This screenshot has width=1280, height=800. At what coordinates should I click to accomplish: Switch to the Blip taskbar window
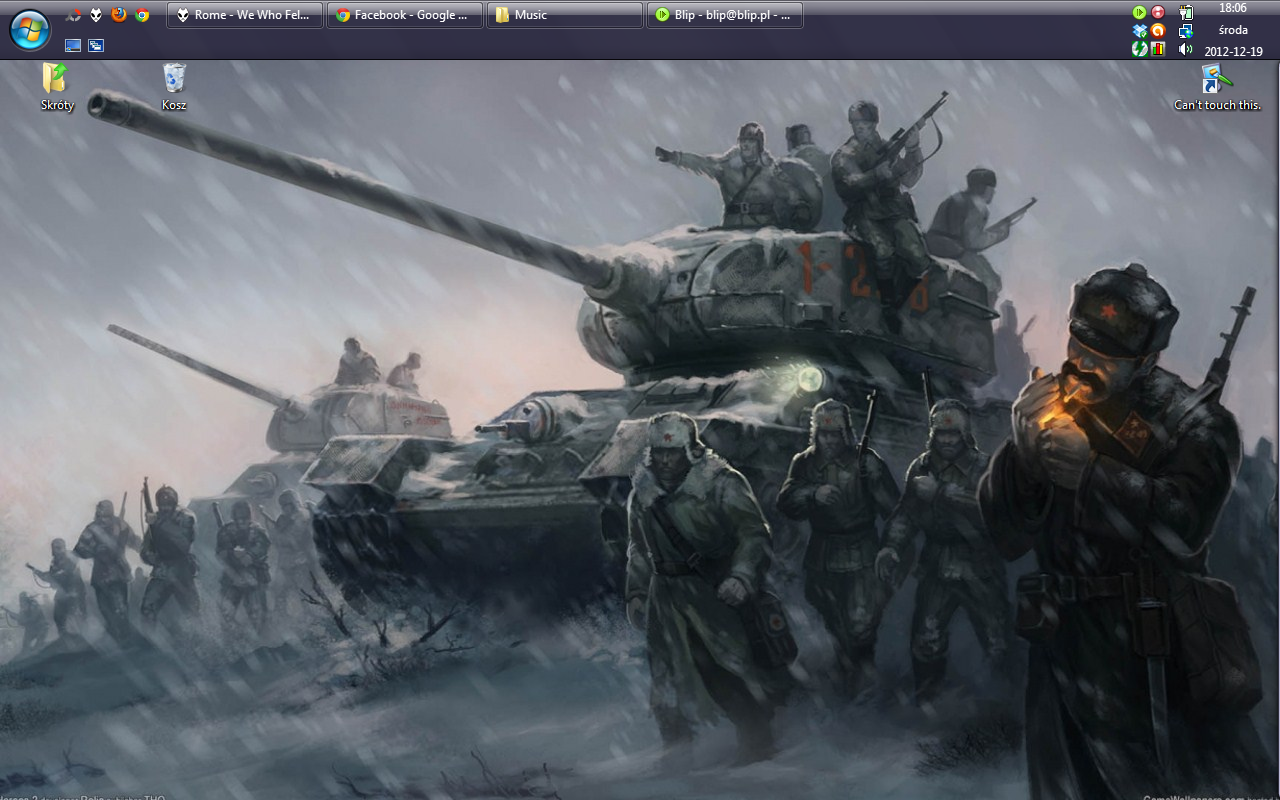click(725, 15)
